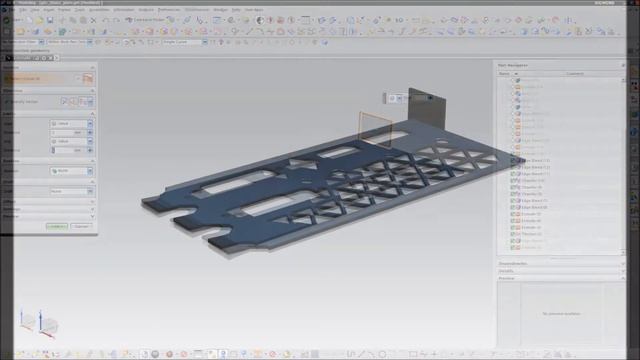Toggle checkbox for Extrude (5) feature
The width and height of the screenshot is (640, 360).
click(x=513, y=214)
